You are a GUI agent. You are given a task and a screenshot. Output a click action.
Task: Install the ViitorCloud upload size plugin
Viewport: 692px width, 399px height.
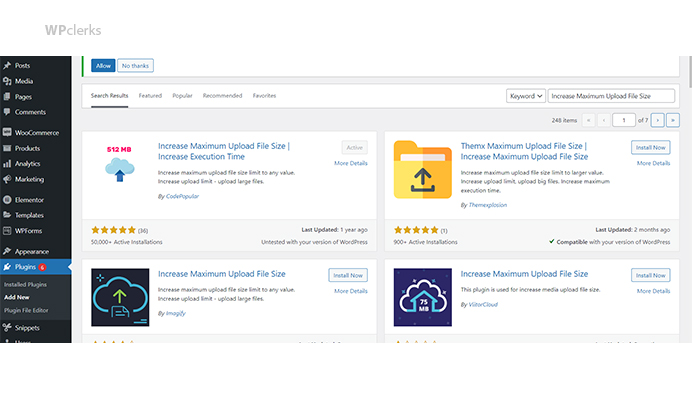click(x=651, y=275)
